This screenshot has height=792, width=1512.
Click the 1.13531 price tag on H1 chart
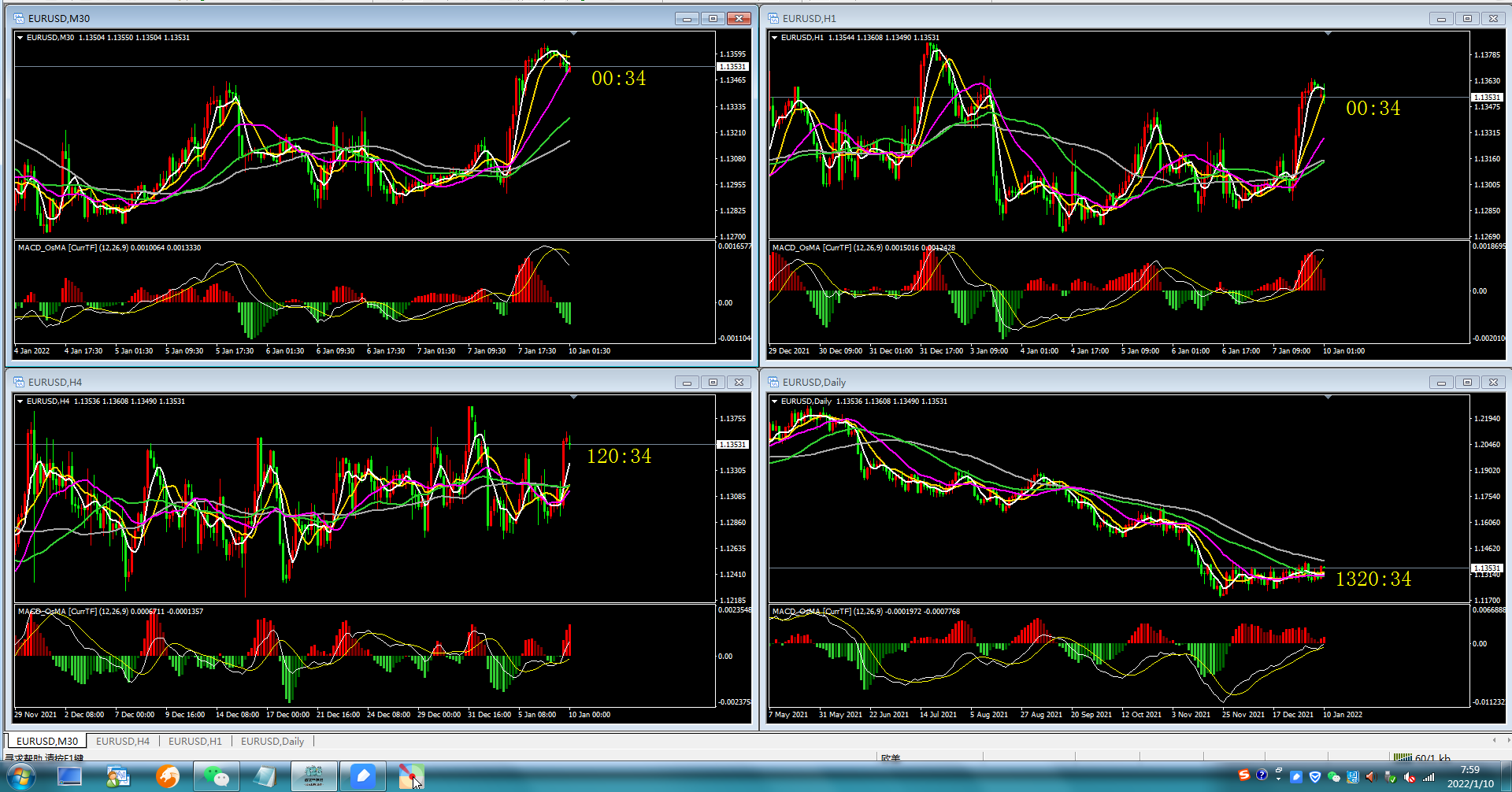(x=1487, y=98)
